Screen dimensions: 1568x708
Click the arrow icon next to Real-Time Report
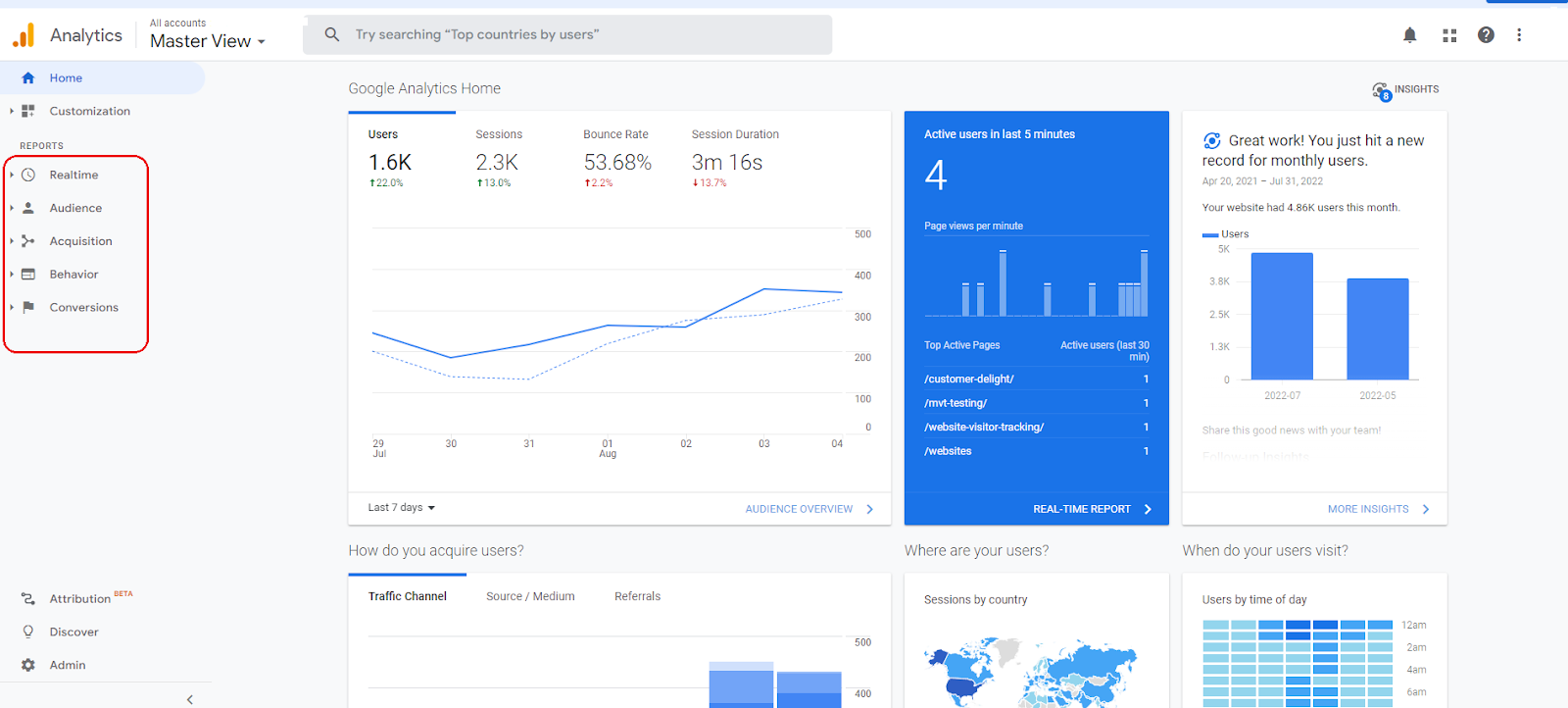tap(1148, 510)
